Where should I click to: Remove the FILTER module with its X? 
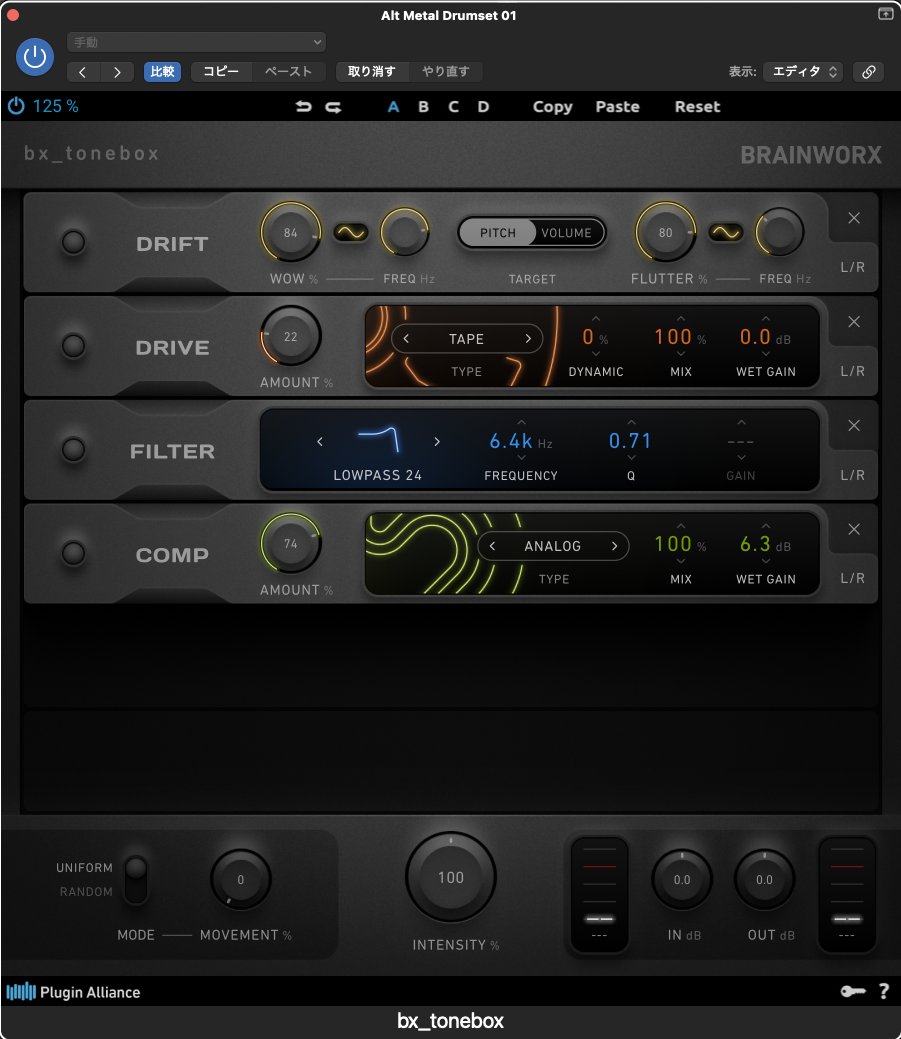[854, 425]
